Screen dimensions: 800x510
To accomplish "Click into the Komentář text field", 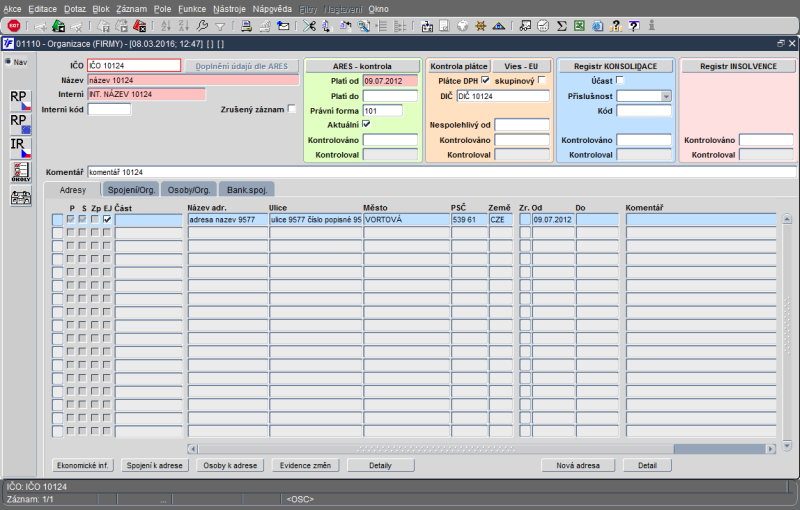I will pyautogui.click(x=442, y=172).
